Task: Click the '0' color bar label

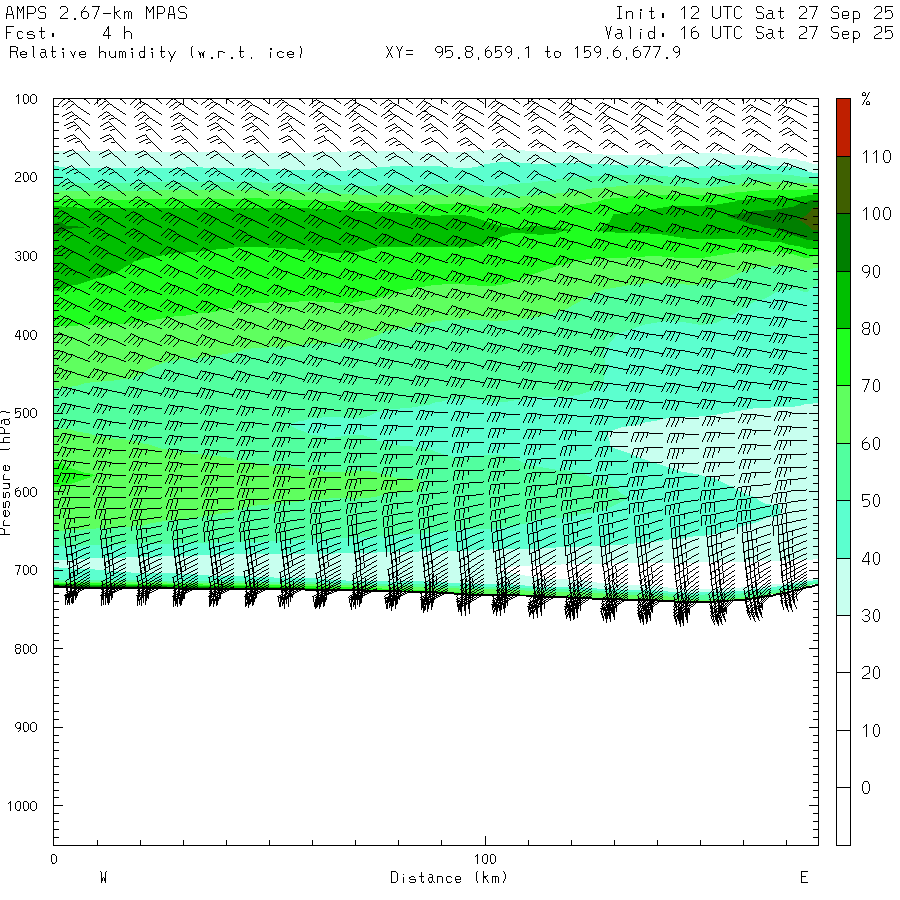Action: tap(866, 788)
